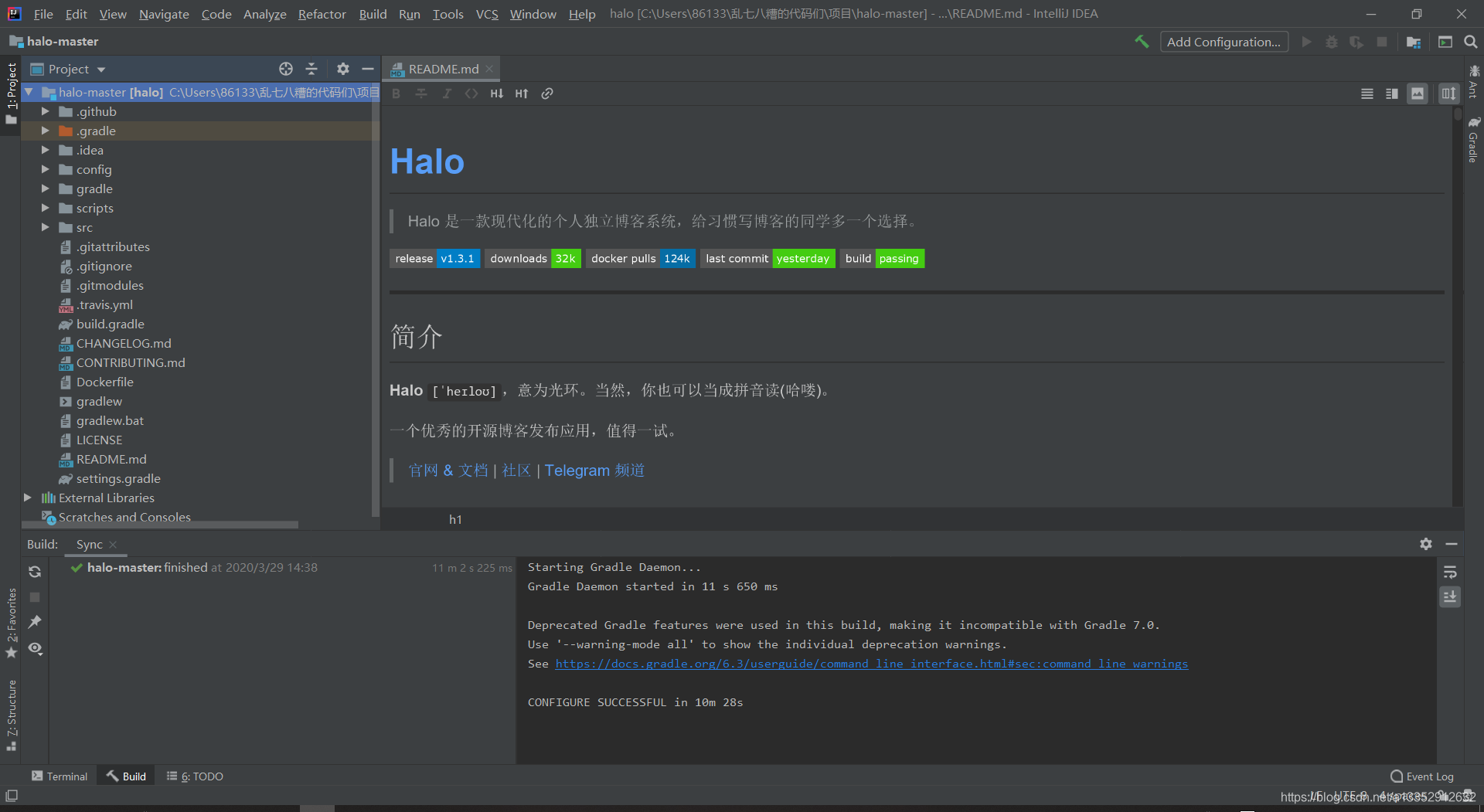Screen dimensions: 1484x812
Task: Expand the config folder
Action: point(46,169)
